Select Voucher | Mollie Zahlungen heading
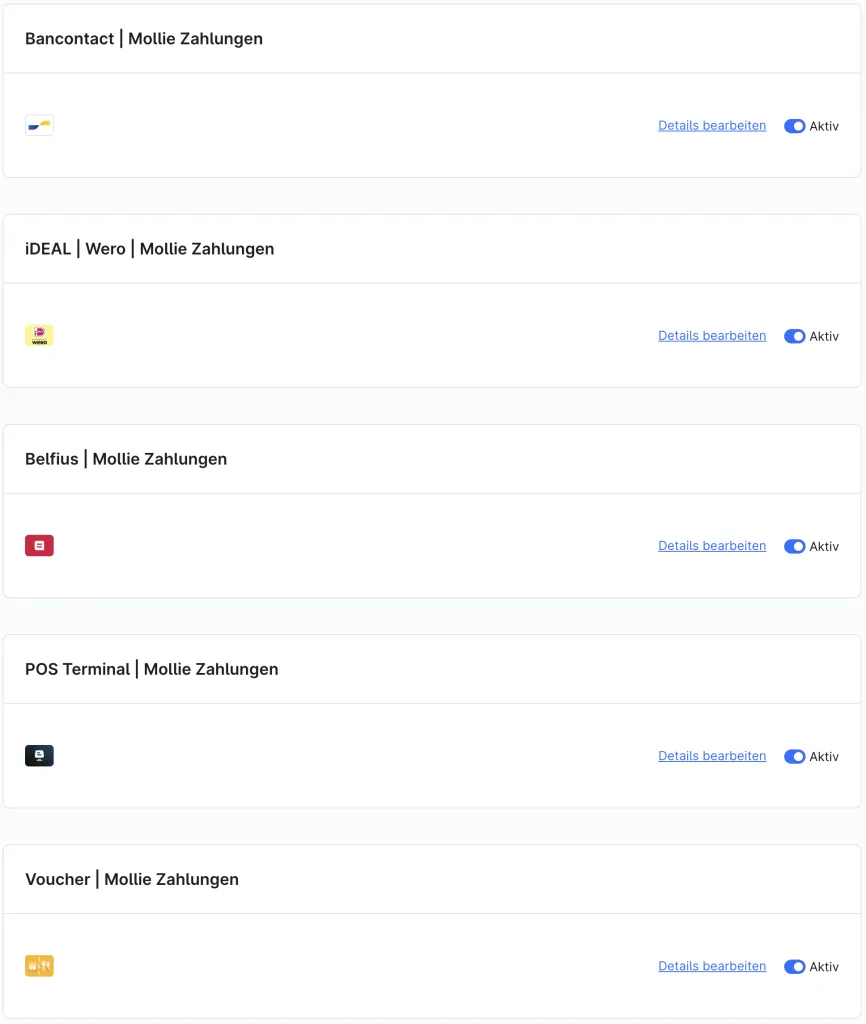866x1024 pixels. (132, 880)
